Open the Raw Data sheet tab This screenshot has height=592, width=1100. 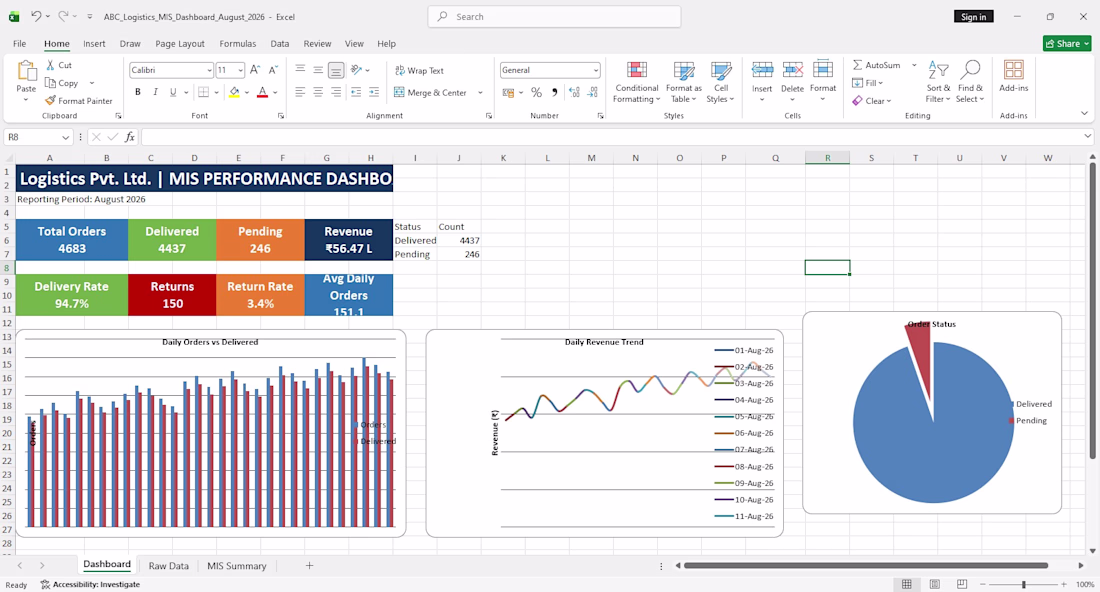(x=168, y=565)
